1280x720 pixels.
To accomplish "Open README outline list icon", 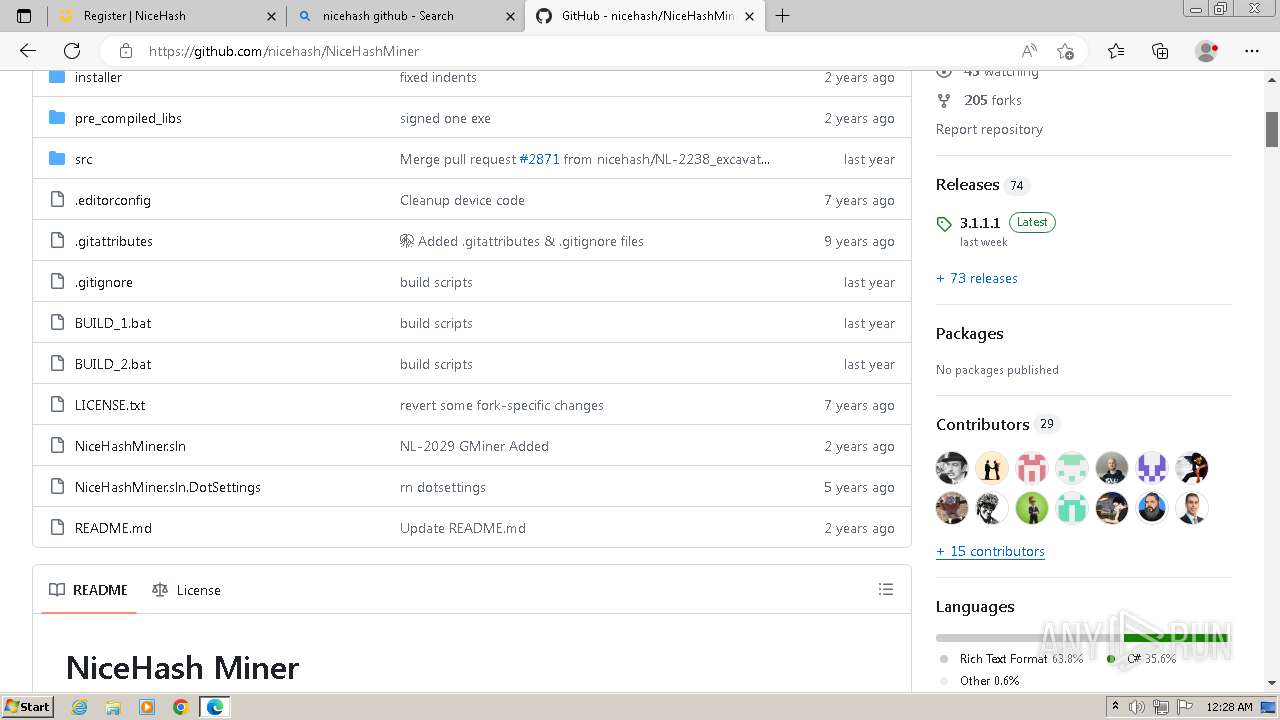I will (x=886, y=589).
